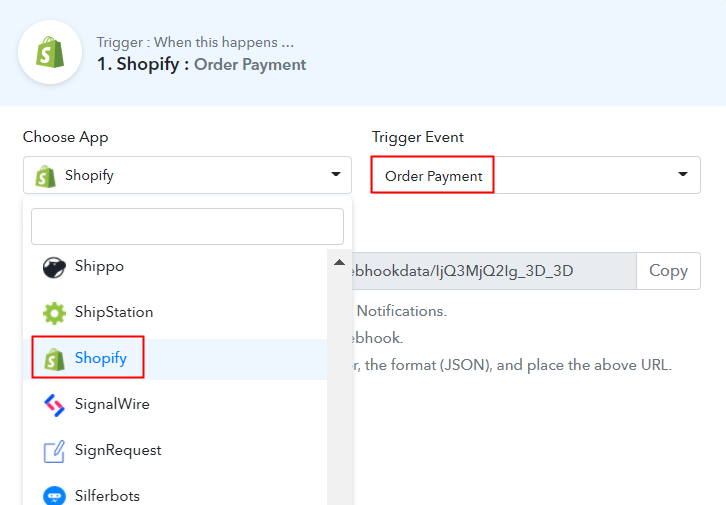Screen dimensions: 726x505
Task: Choose Shopify in the app list
Action: (175, 359)
